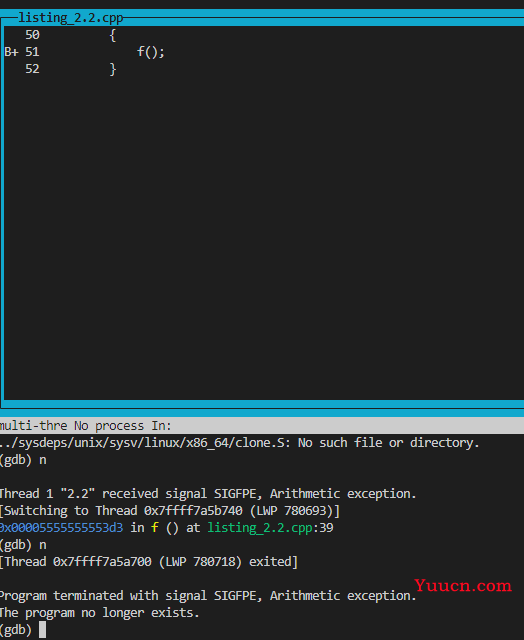
Task: Click the gdb prompt cursor block
Action: 42,630
